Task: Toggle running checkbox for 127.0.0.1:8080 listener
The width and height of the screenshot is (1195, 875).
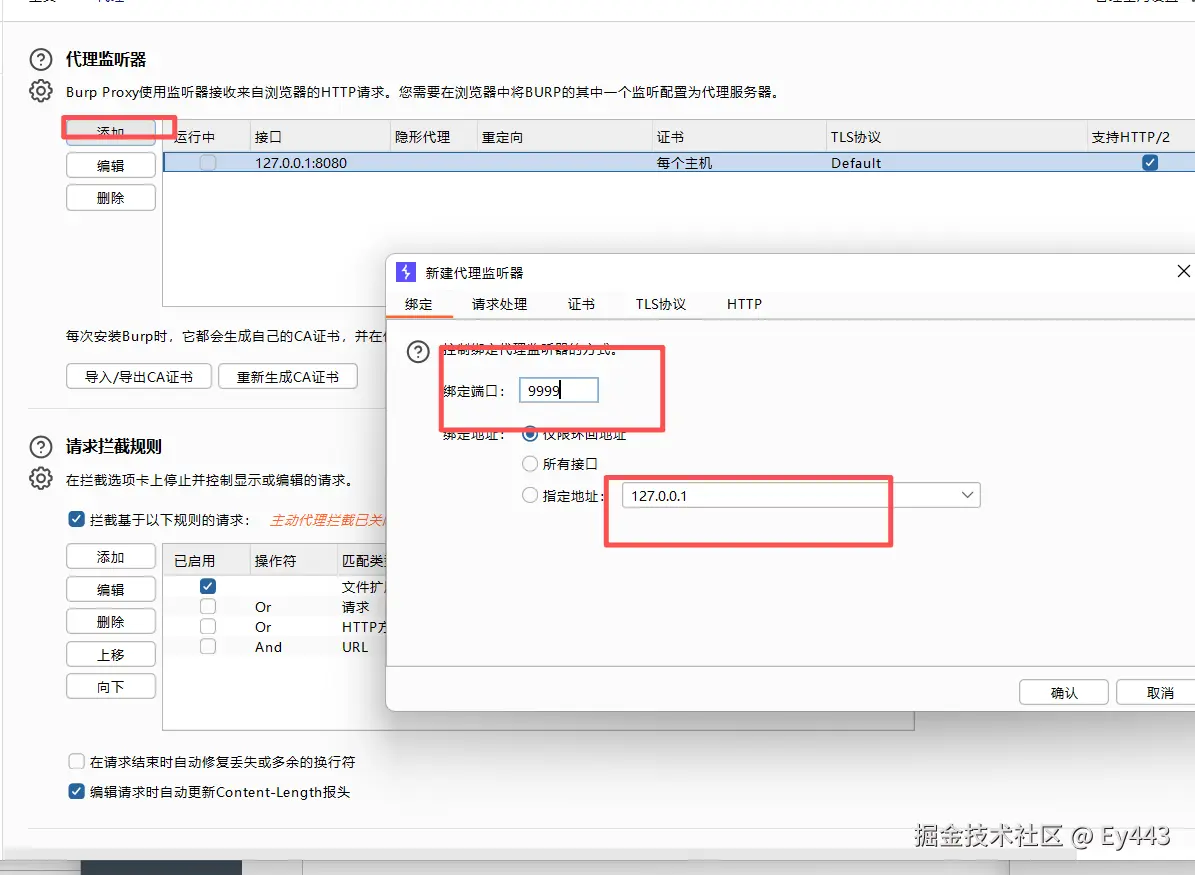Action: click(x=207, y=162)
